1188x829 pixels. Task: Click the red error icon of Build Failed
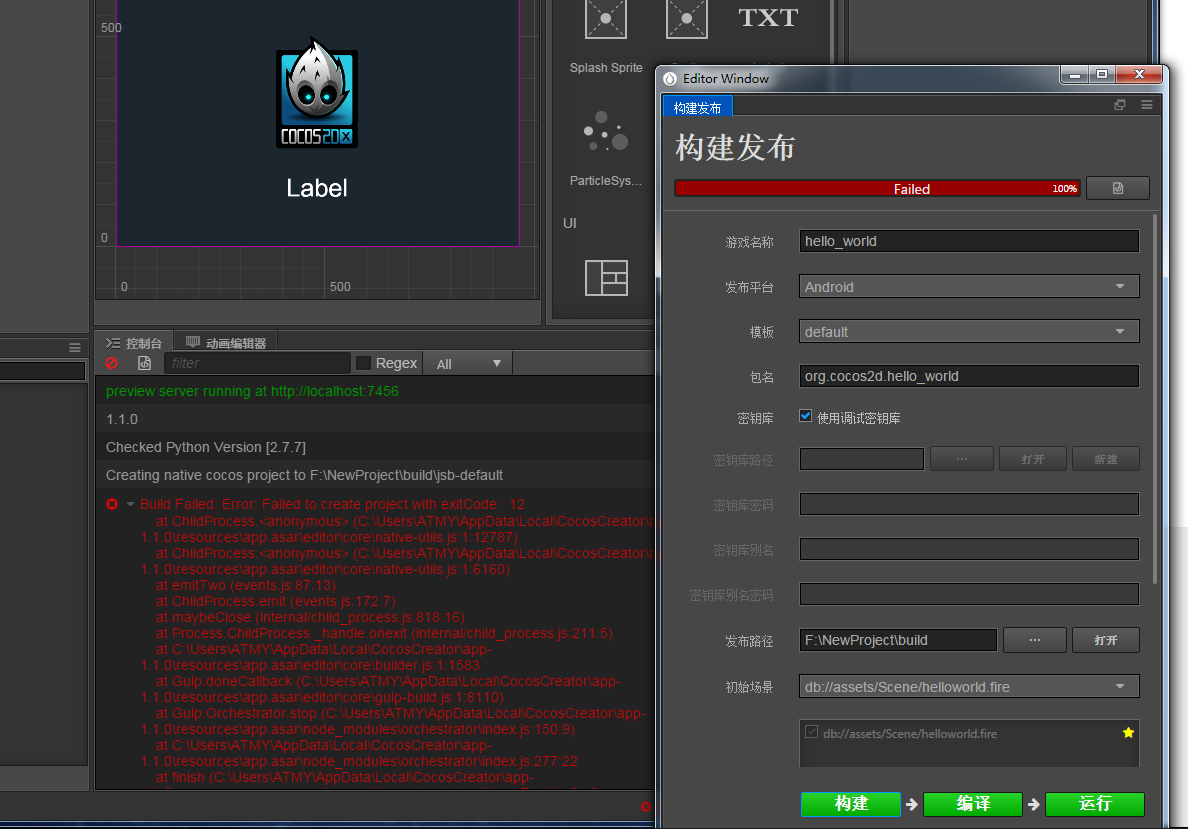point(112,504)
